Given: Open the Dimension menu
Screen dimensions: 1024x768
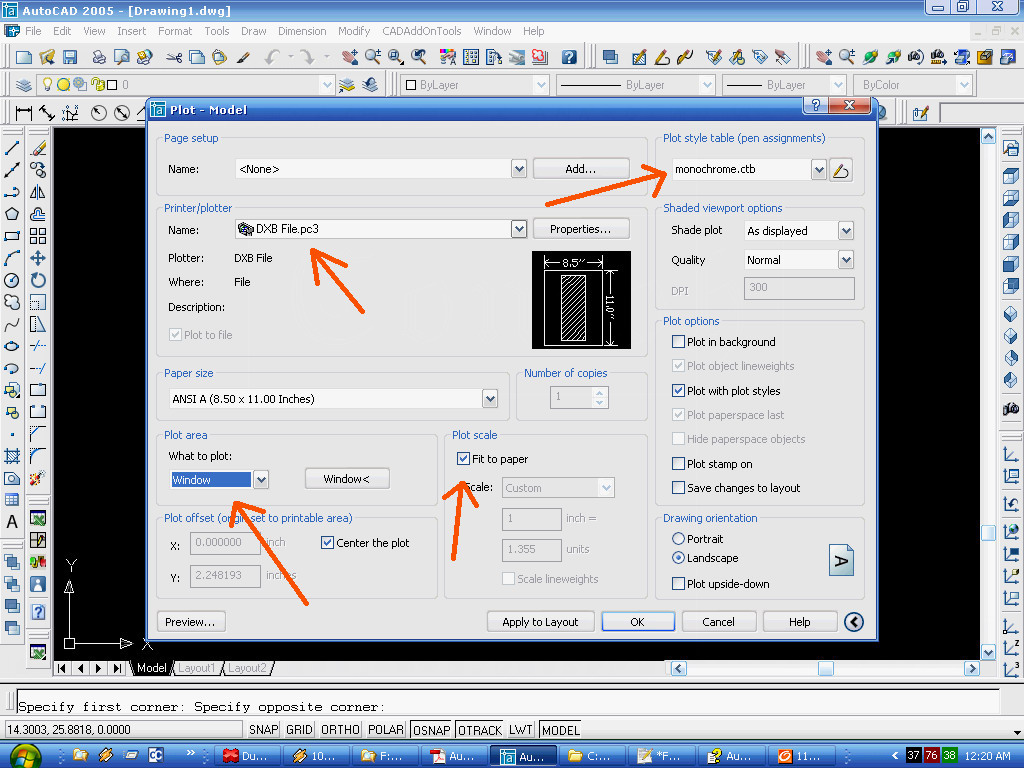Looking at the screenshot, I should (x=302, y=31).
